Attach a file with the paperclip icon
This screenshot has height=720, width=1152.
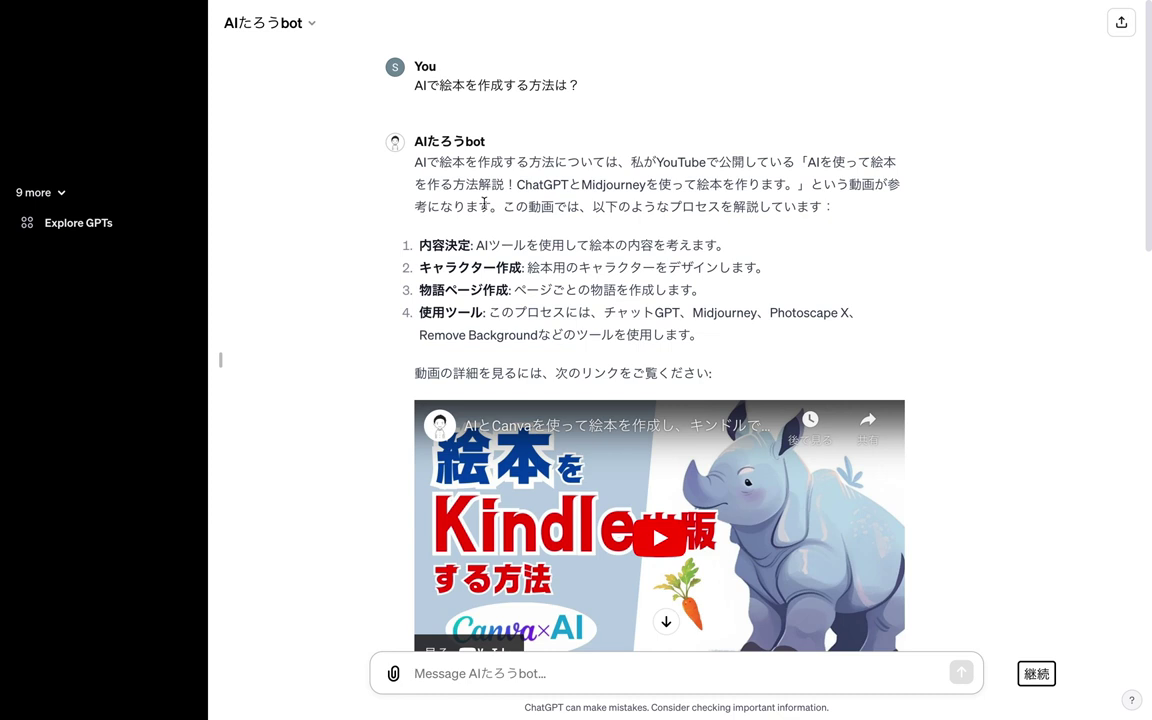click(x=394, y=673)
